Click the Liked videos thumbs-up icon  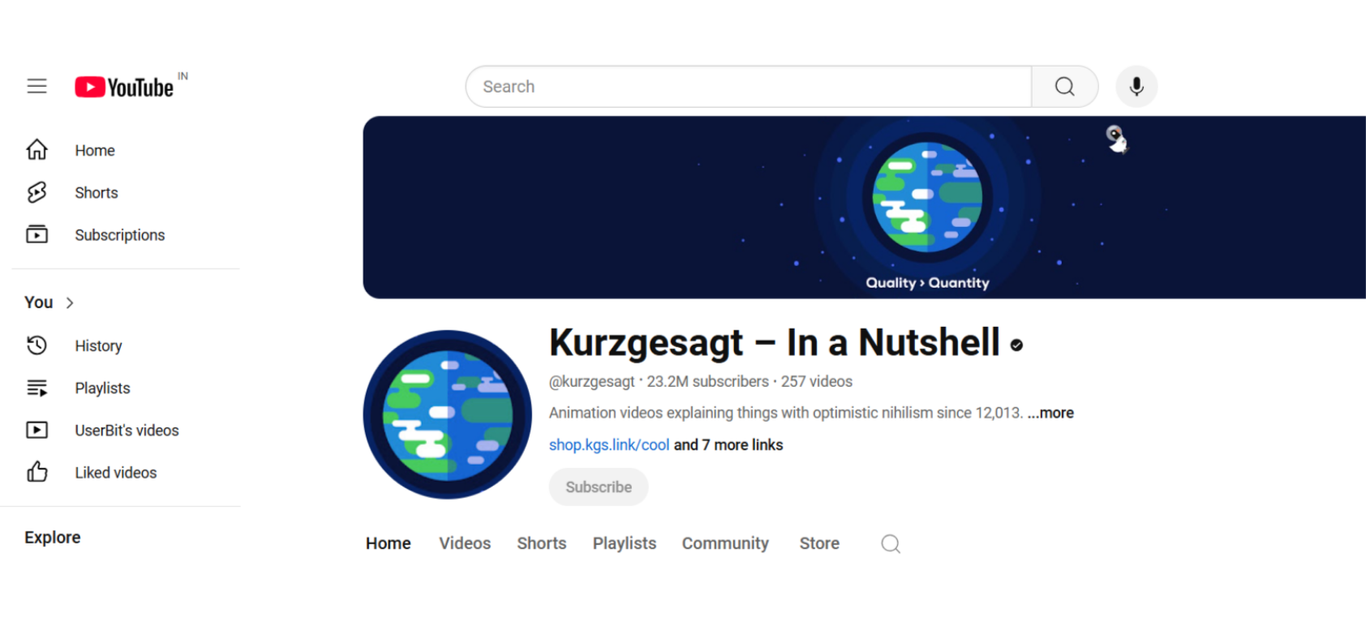[37, 472]
